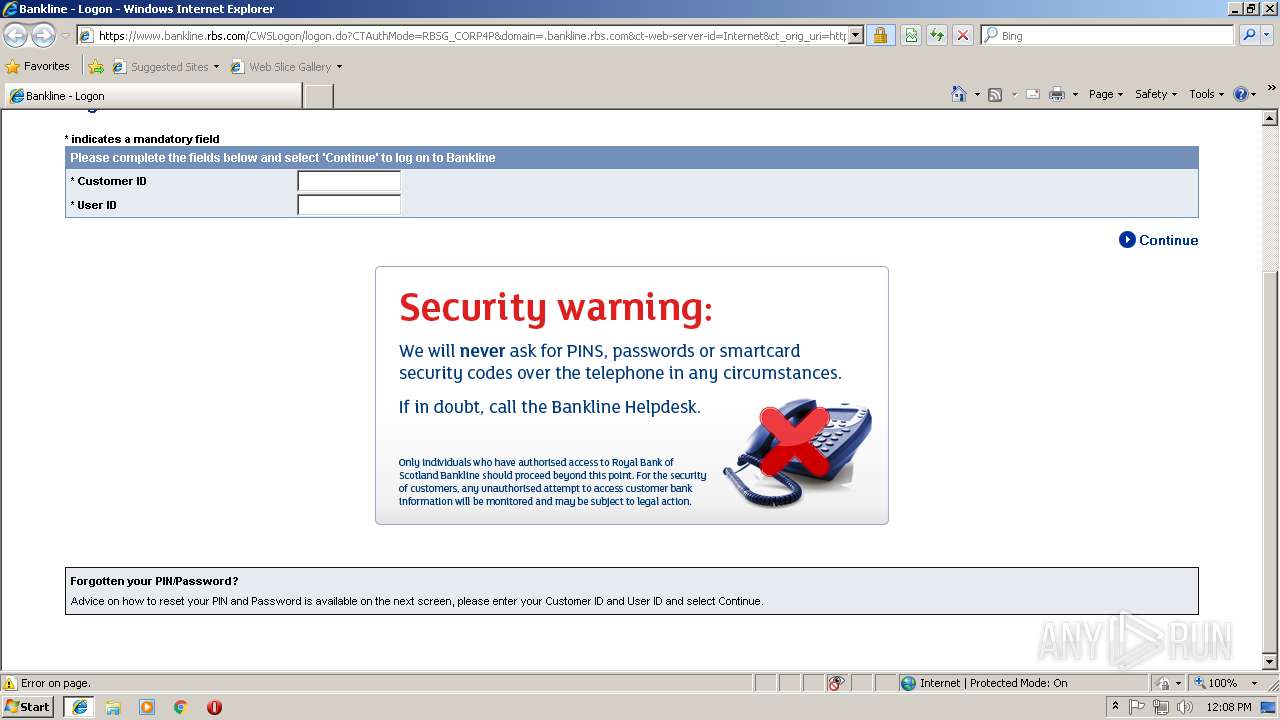Stop loading with the red X icon
This screenshot has height=720, width=1280.
click(962, 36)
